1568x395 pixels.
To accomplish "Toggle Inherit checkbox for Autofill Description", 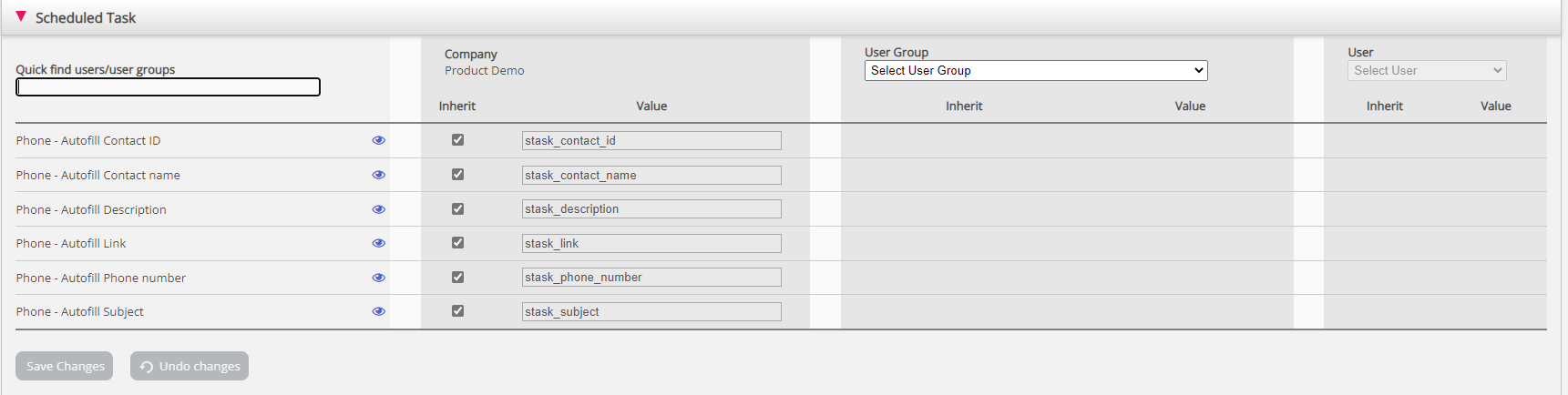I will coord(457,208).
